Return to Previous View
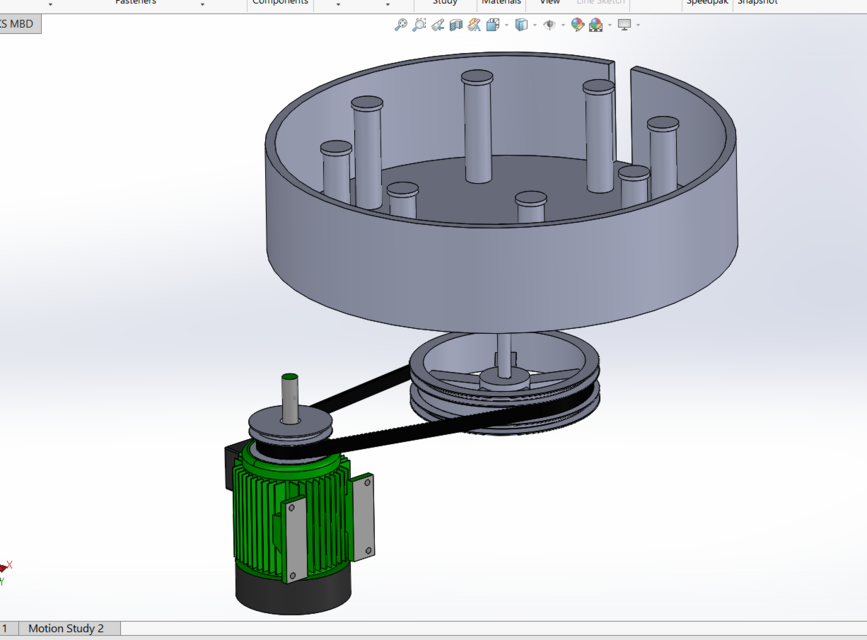The image size is (867, 640). click(438, 23)
